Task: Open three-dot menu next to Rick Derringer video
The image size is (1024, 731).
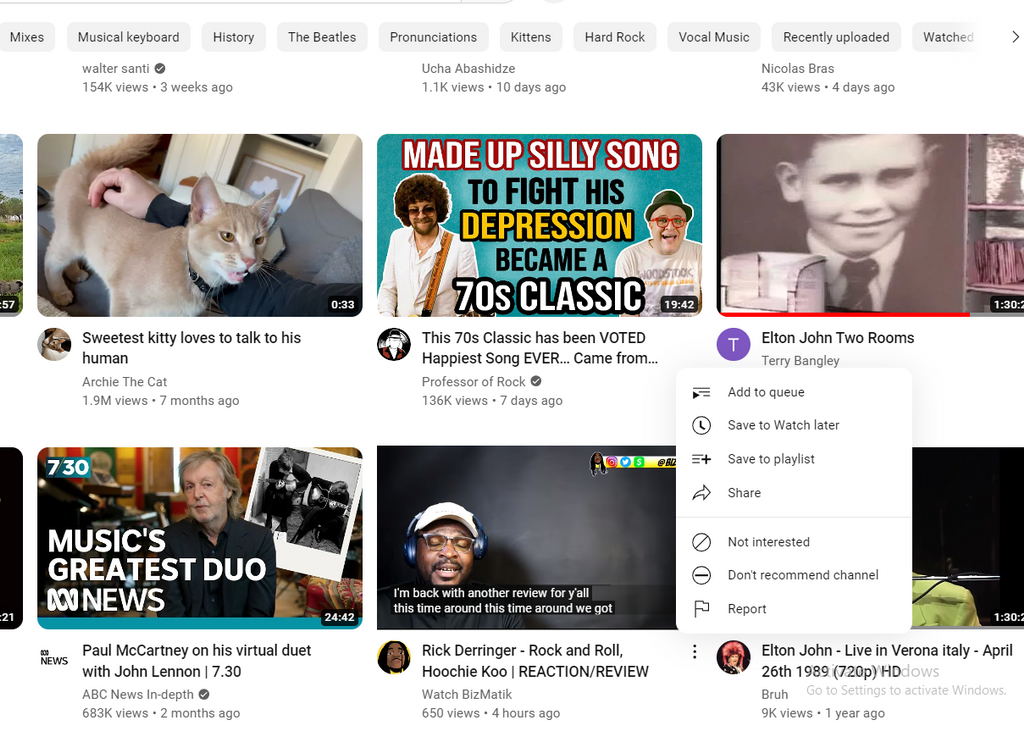Action: click(x=694, y=651)
